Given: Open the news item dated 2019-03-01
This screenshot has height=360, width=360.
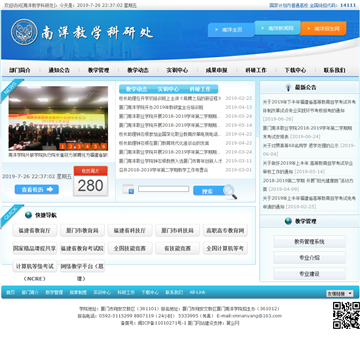Looking at the screenshot, I should coord(164,170).
